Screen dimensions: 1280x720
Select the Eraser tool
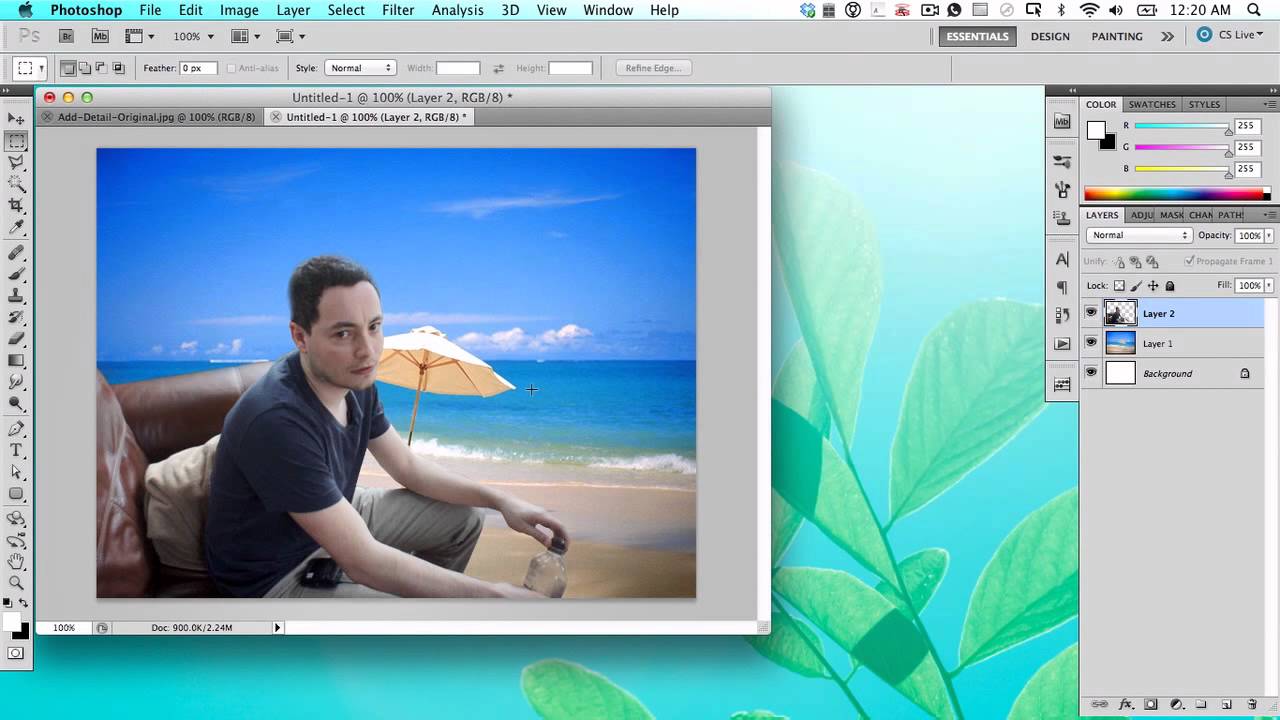[x=16, y=339]
